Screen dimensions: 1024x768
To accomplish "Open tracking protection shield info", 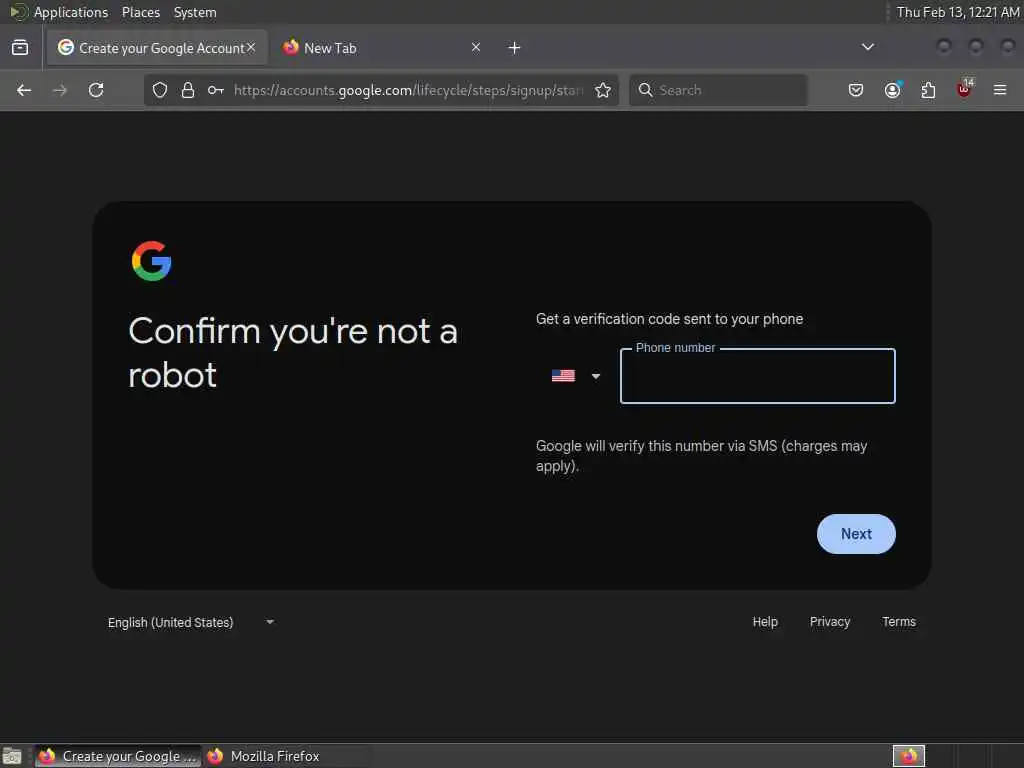I will tap(160, 90).
